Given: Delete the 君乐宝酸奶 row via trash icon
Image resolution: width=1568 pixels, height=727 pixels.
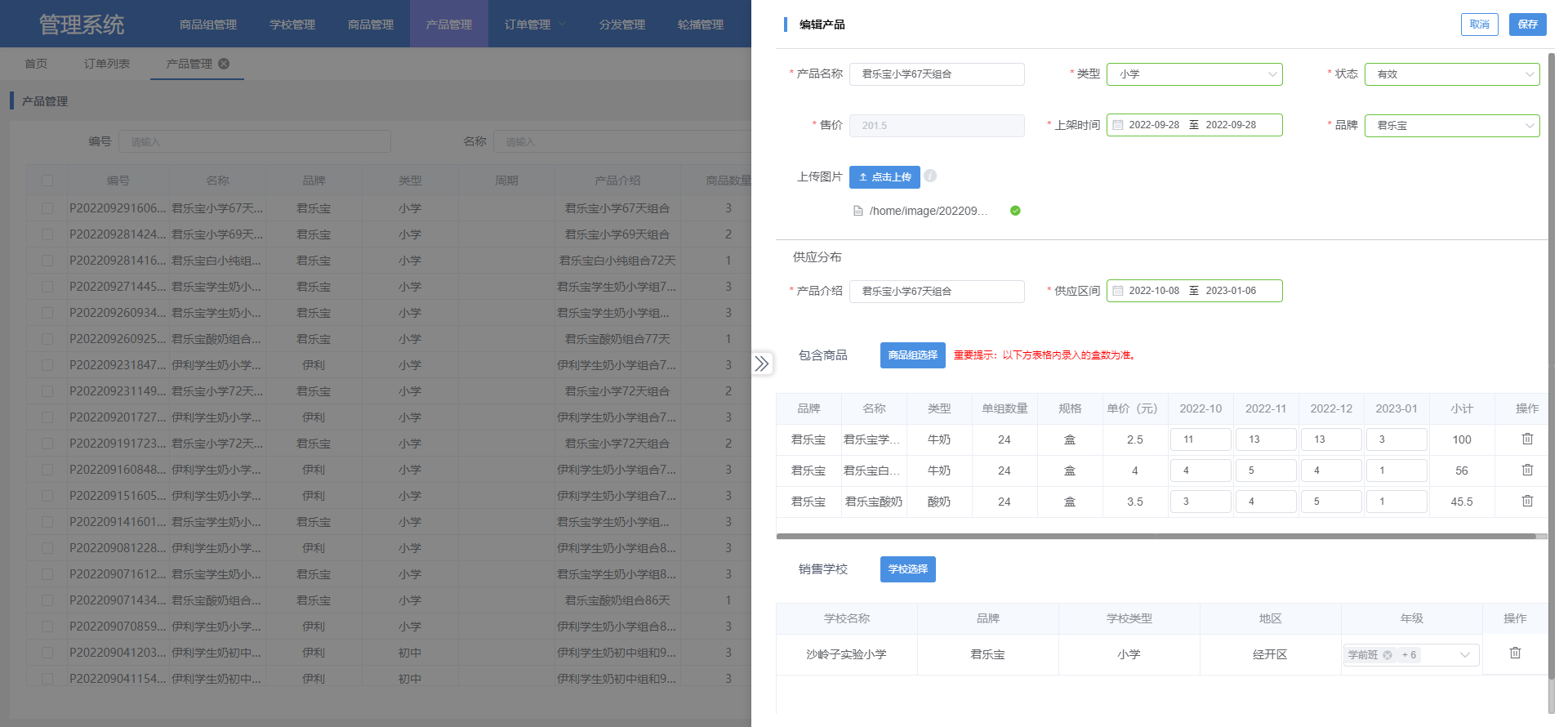Looking at the screenshot, I should pyautogui.click(x=1527, y=502).
